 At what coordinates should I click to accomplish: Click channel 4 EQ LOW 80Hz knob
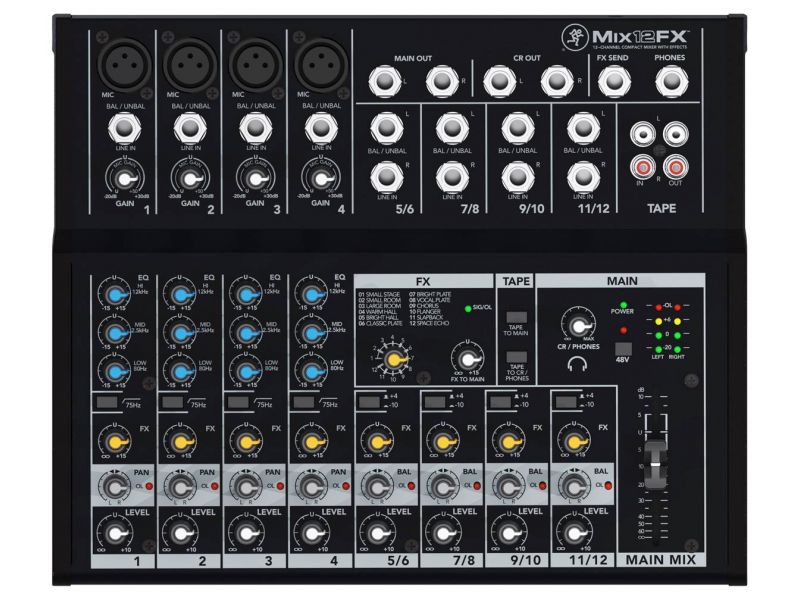[311, 372]
